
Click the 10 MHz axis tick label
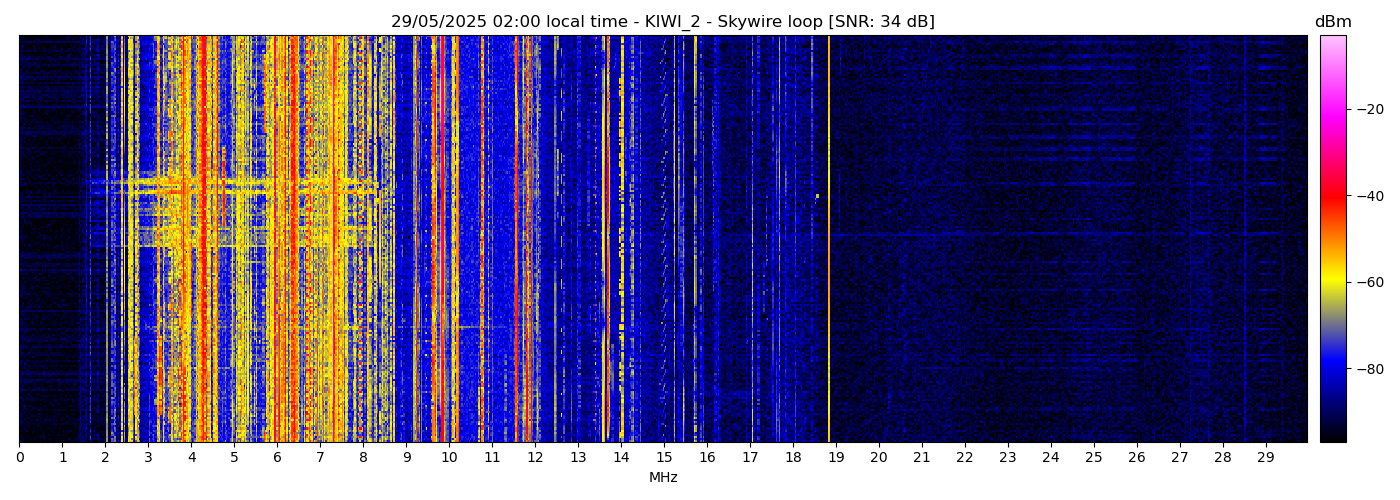point(449,457)
